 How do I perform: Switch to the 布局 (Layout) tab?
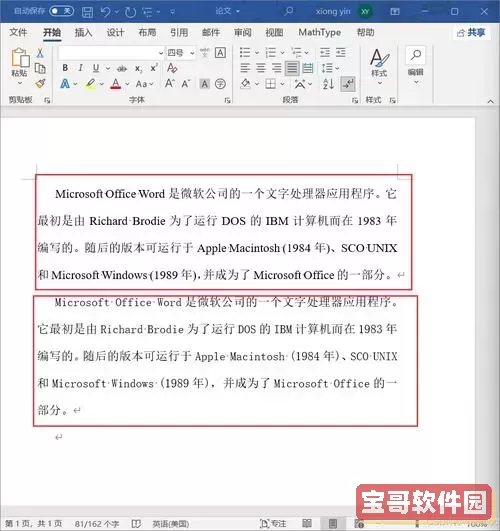coord(147,33)
